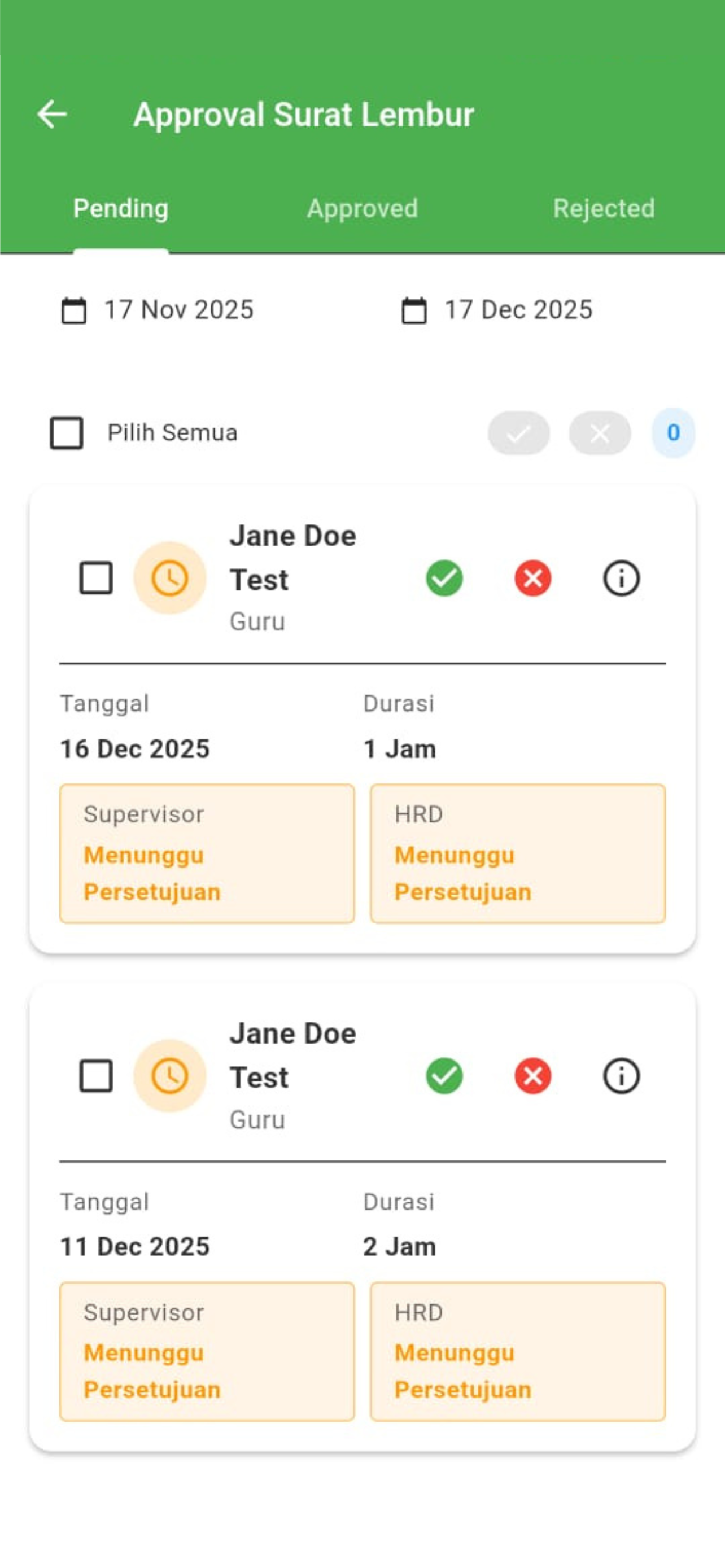Select the 11 Dec 2025 request checkbox
The height and width of the screenshot is (1568, 725).
pyautogui.click(x=96, y=1076)
